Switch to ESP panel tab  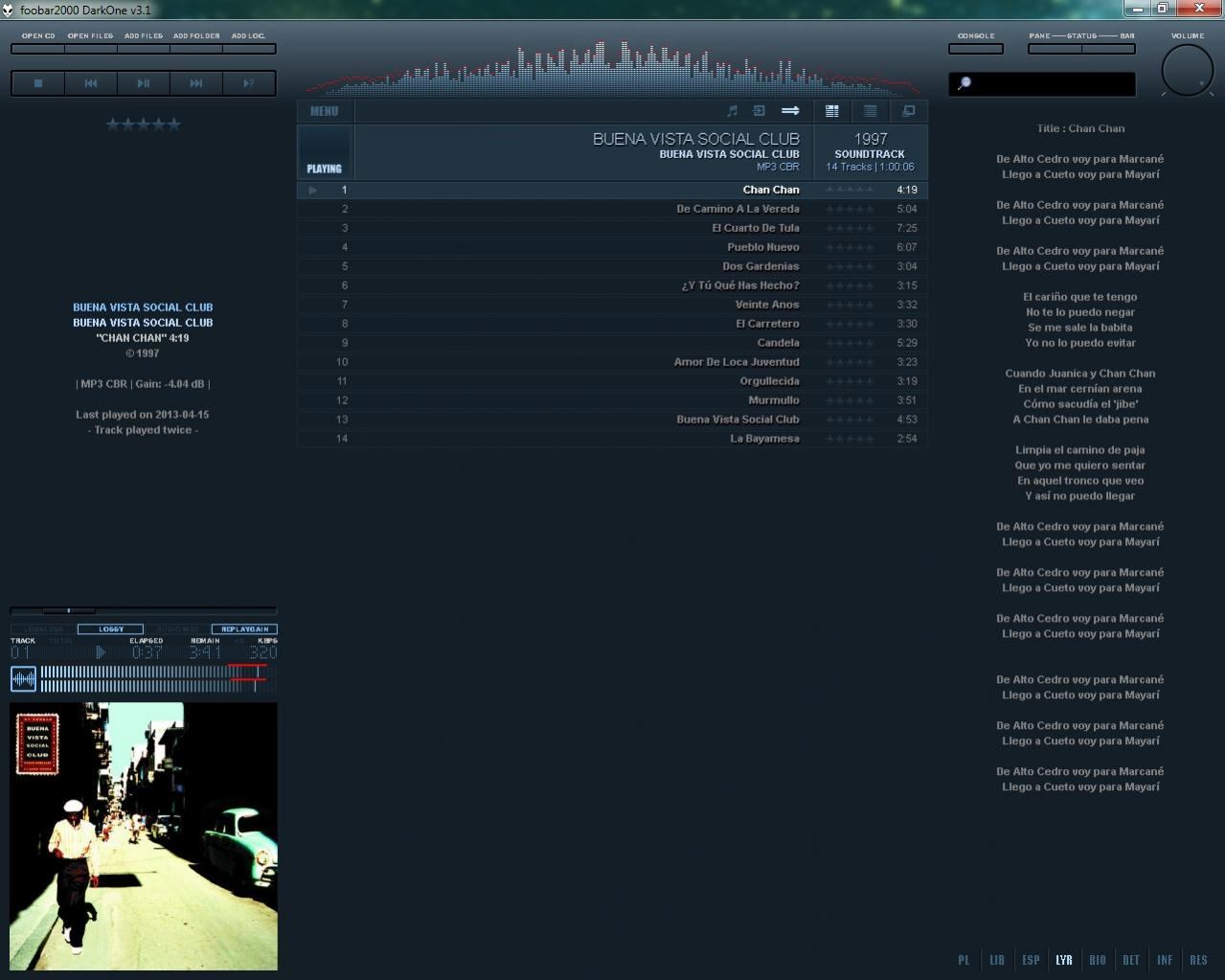tap(1031, 960)
